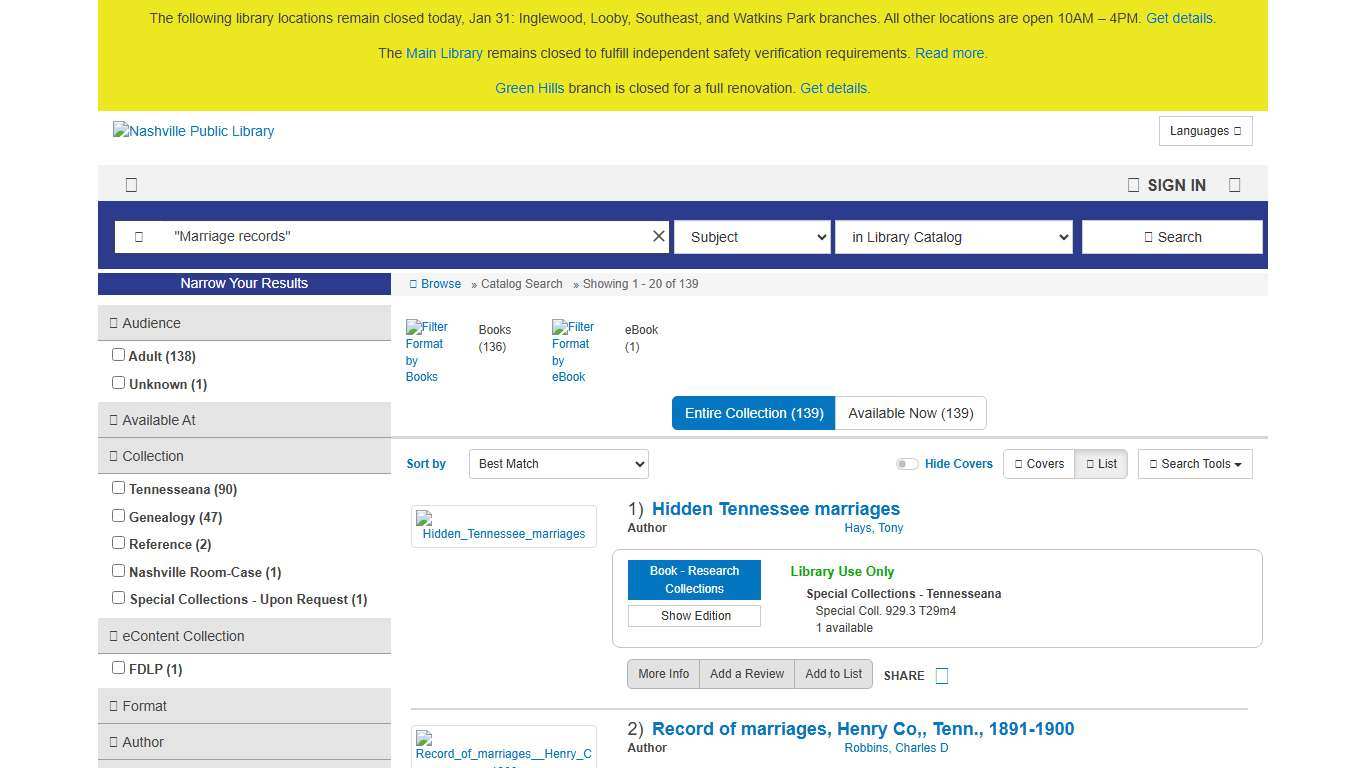Screen dimensions: 1366x768
Task: Clear the search box using the X icon
Action: [x=659, y=236]
